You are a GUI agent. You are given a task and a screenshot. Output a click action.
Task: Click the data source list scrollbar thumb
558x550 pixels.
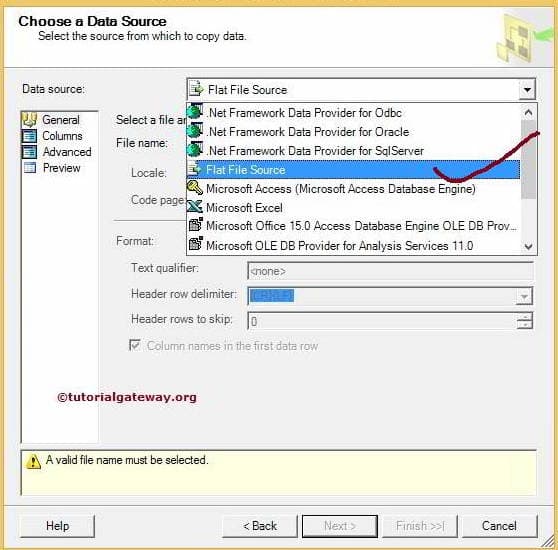[x=528, y=159]
